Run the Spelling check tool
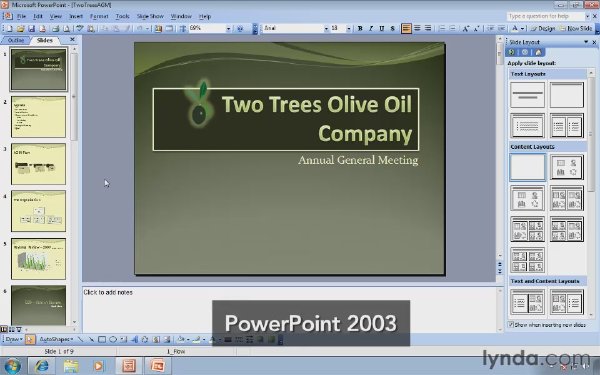The image size is (600, 375). coord(80,29)
